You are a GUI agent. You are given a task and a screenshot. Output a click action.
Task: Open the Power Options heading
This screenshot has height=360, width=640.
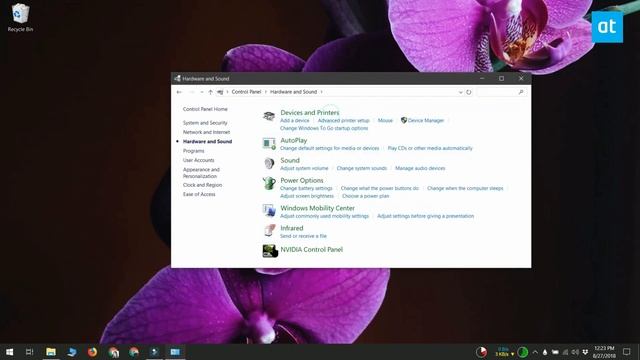(x=302, y=180)
